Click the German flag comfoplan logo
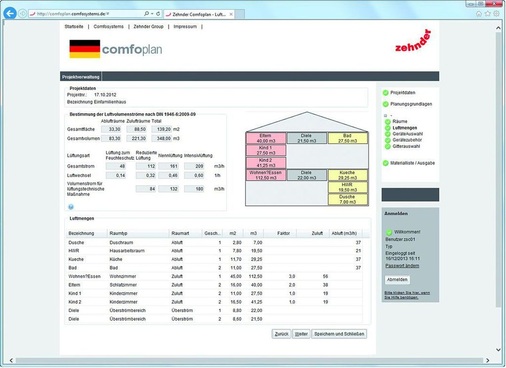The image size is (506, 368). coord(116,49)
